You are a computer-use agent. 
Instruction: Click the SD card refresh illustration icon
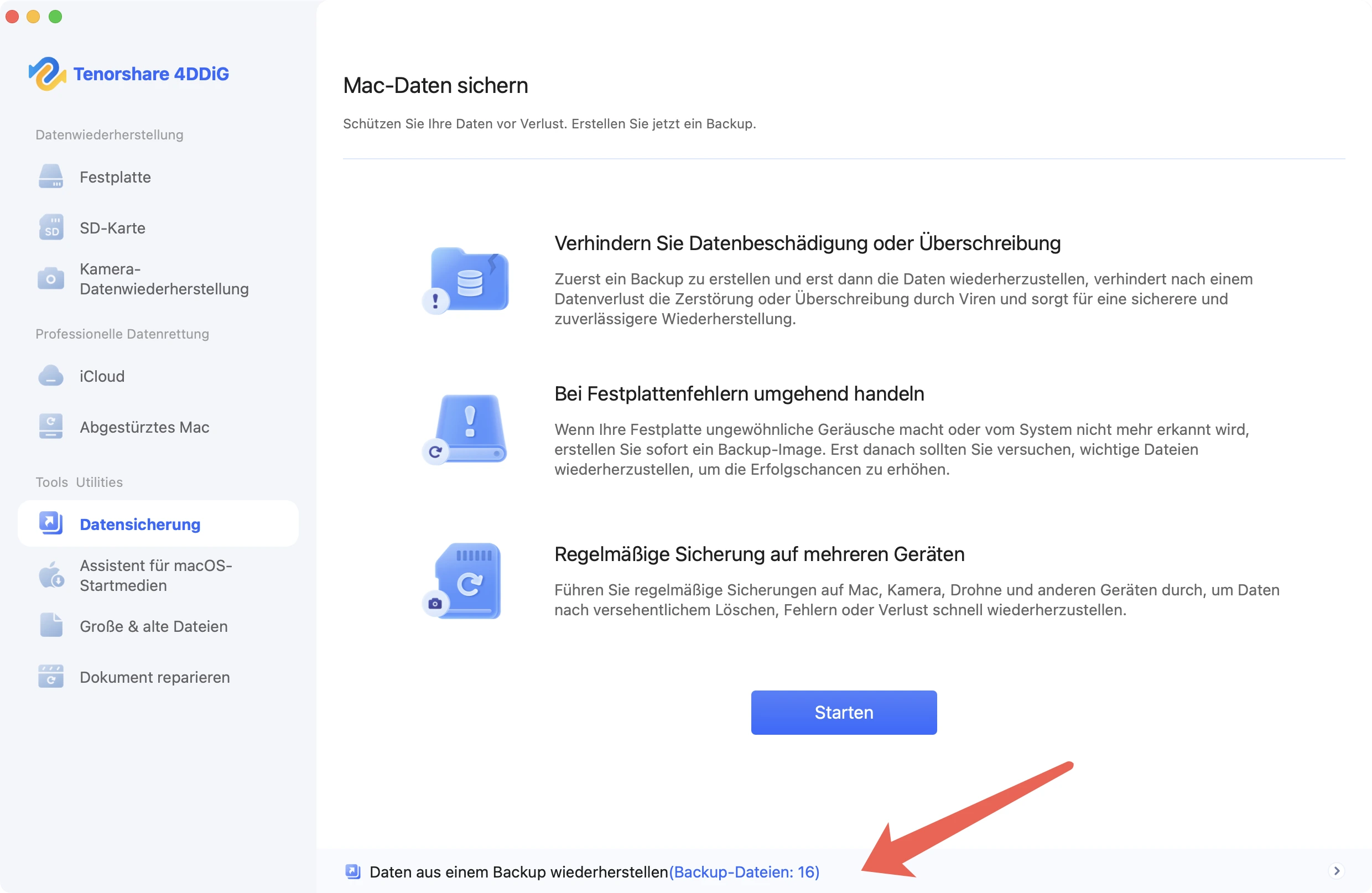point(462,580)
